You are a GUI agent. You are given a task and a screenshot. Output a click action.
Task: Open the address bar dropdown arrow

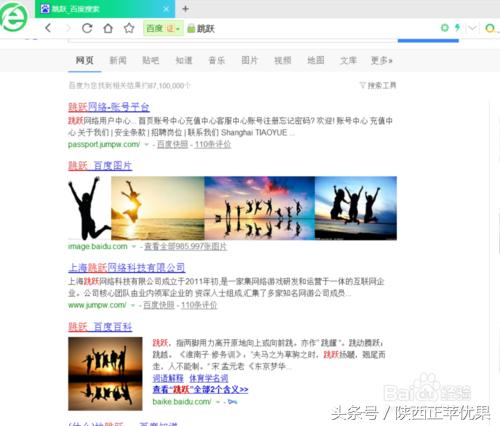(x=472, y=28)
